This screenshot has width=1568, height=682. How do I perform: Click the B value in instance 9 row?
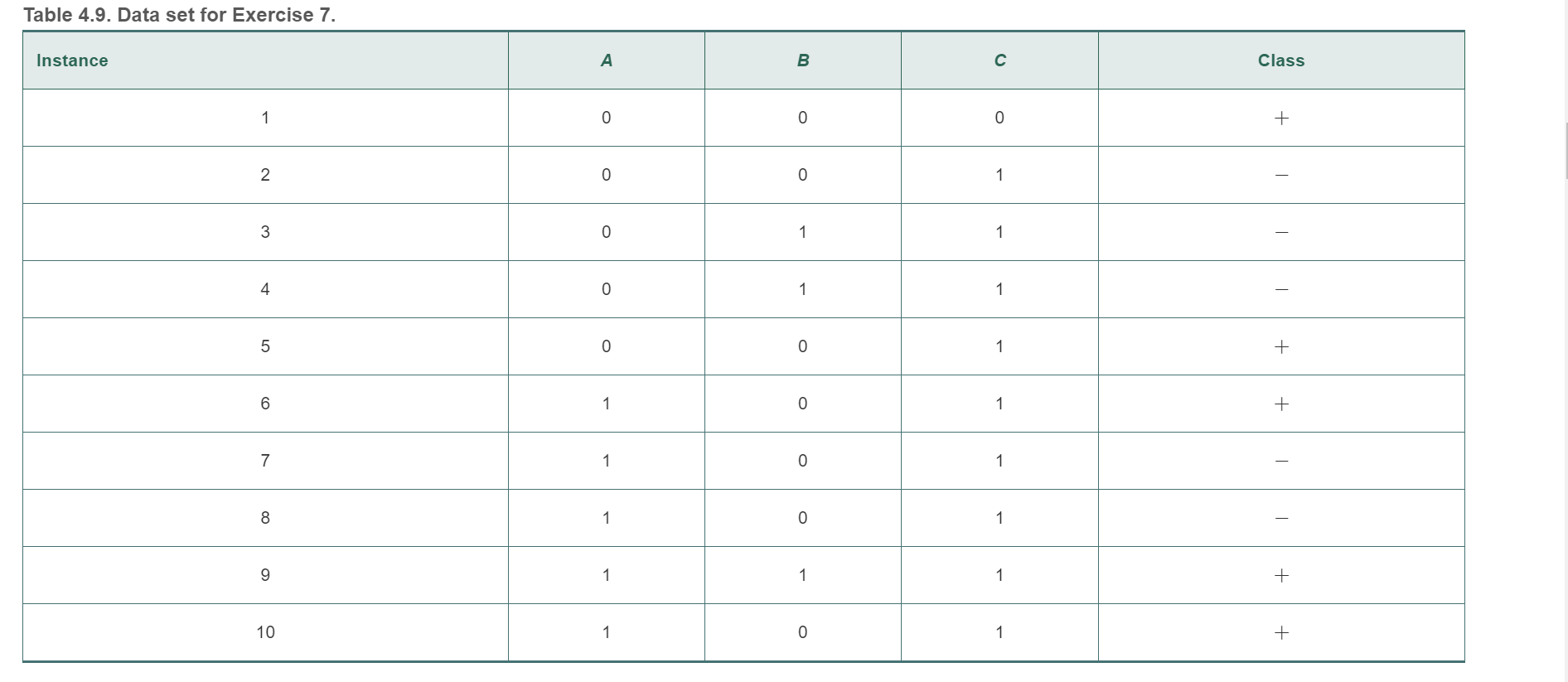(x=802, y=575)
